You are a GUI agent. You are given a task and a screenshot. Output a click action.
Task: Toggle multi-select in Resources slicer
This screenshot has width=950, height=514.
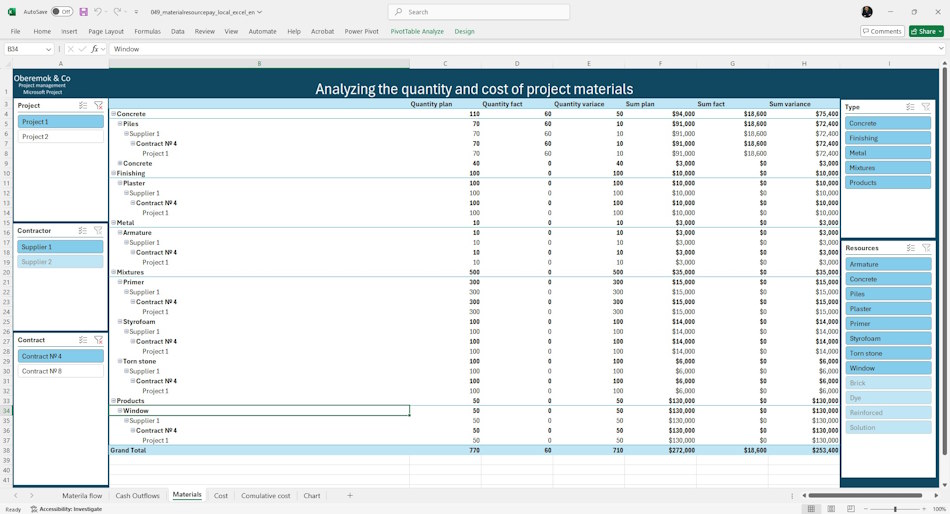tap(911, 248)
